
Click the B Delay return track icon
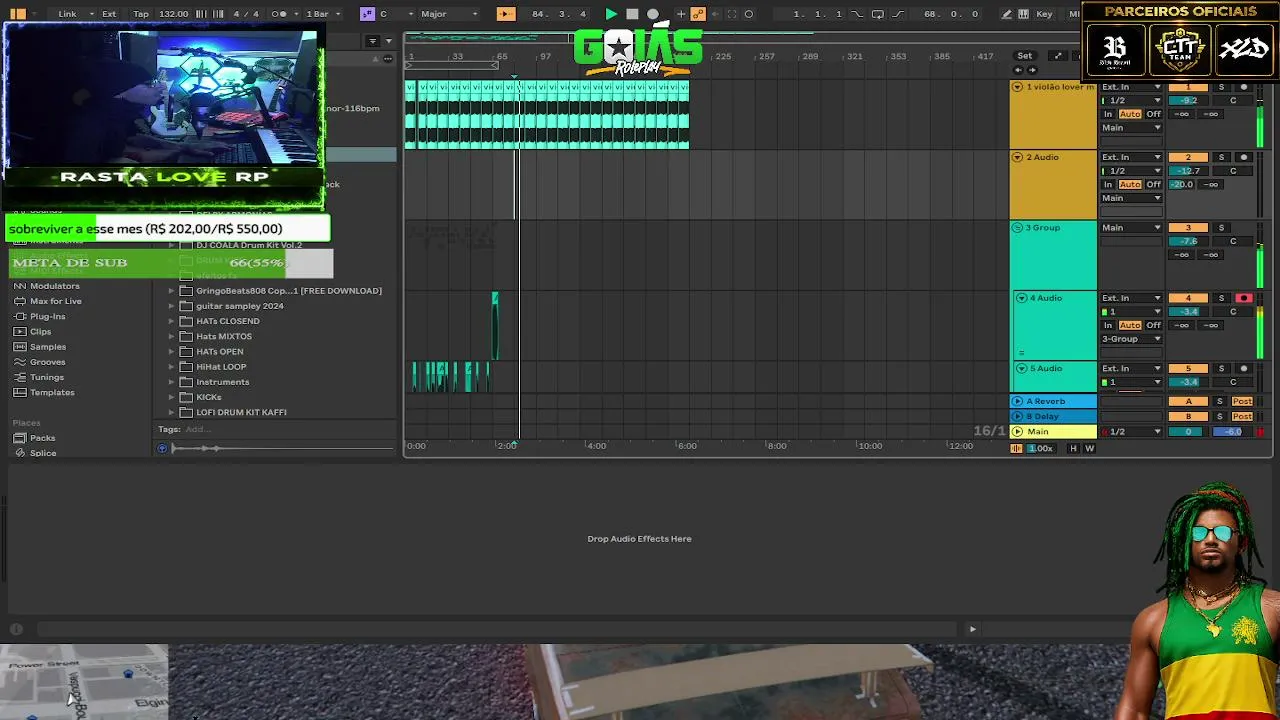pos(1018,416)
